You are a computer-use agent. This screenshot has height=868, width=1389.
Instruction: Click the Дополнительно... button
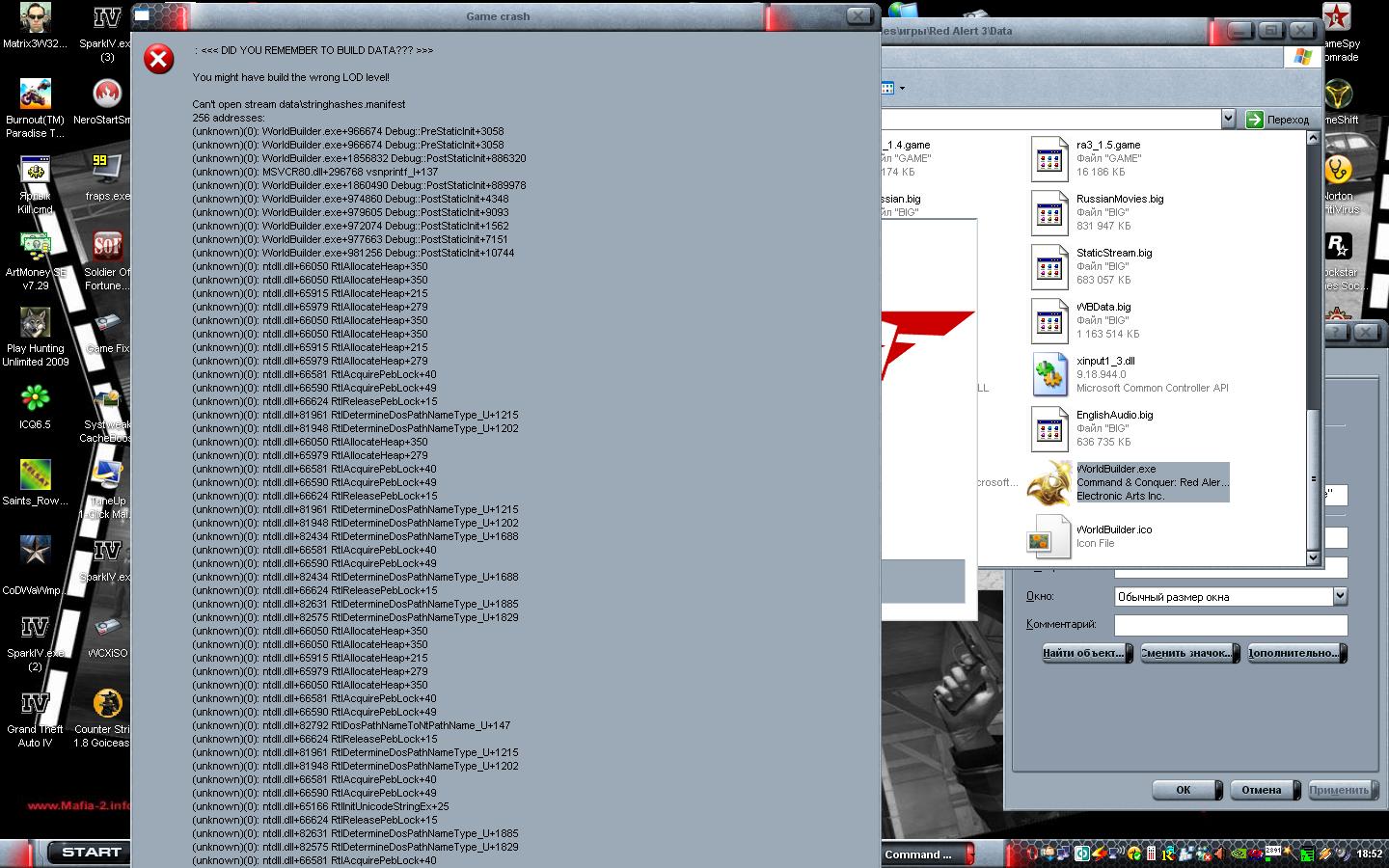click(x=1295, y=653)
